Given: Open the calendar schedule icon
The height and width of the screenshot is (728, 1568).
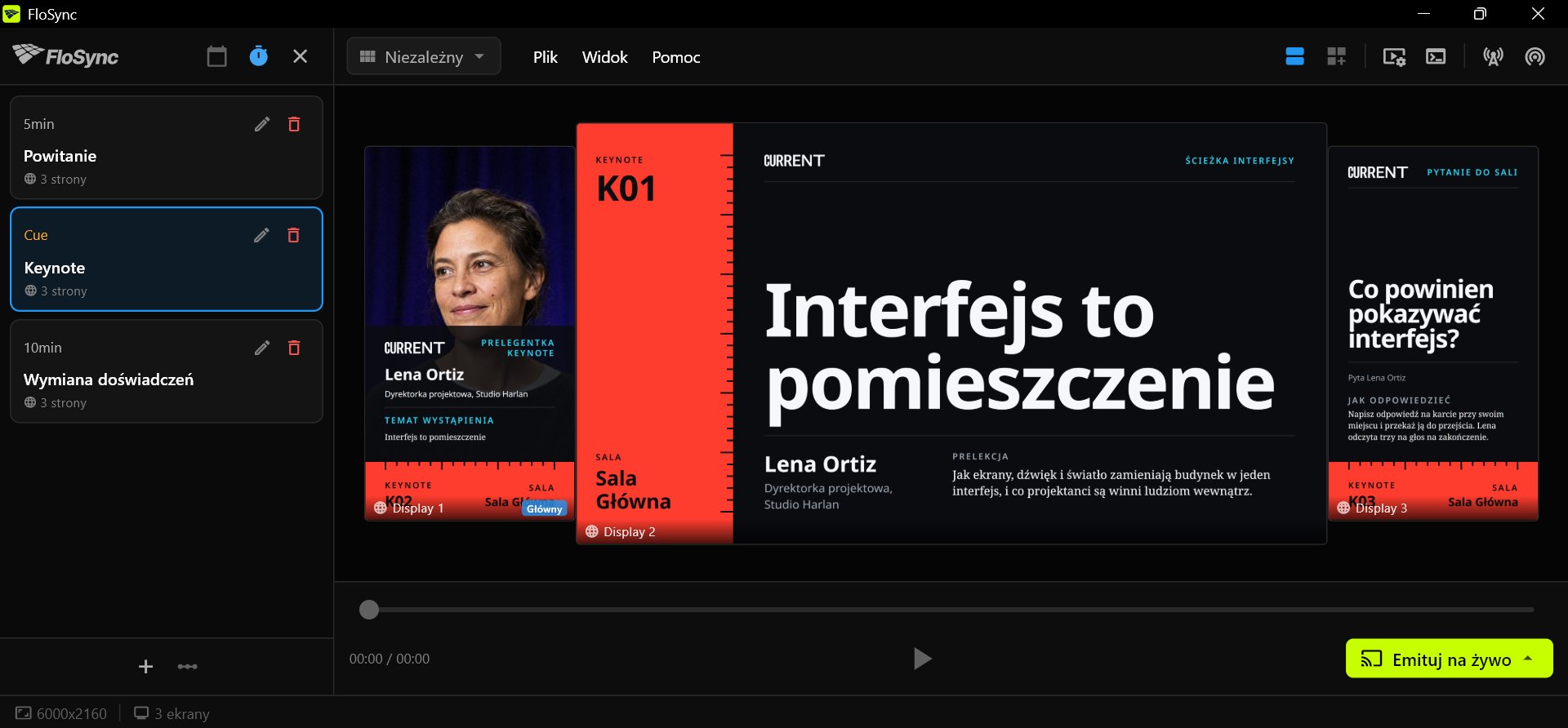Looking at the screenshot, I should pyautogui.click(x=216, y=56).
